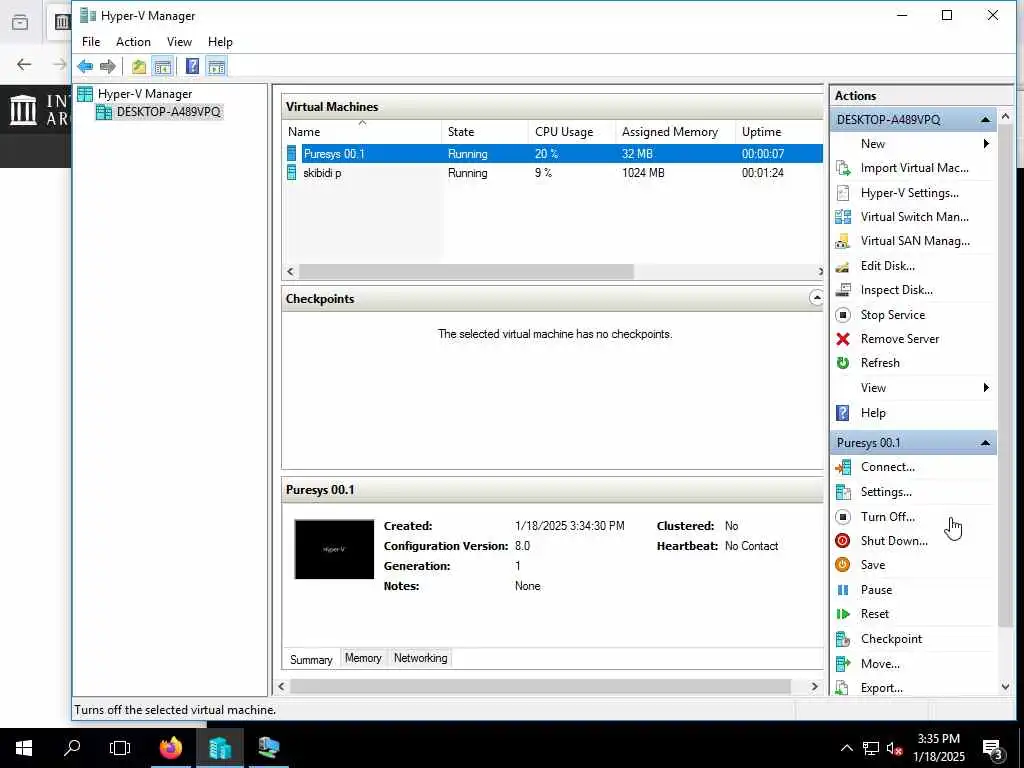This screenshot has height=768, width=1024.
Task: Click the muted volume tray icon
Action: pyautogui.click(x=894, y=749)
